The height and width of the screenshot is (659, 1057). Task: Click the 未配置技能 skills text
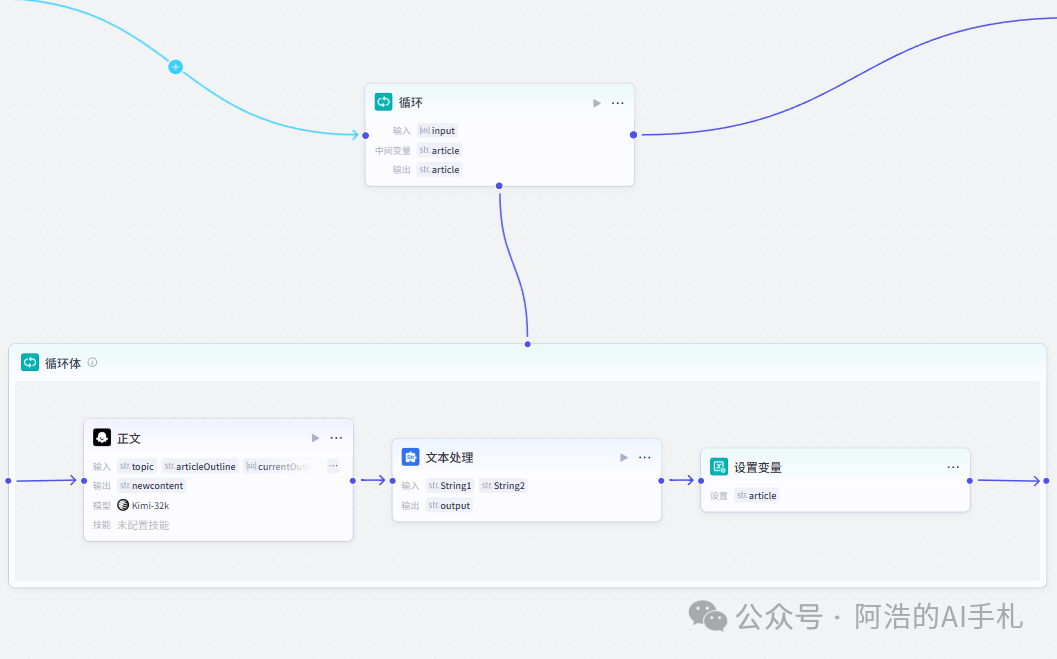(143, 525)
